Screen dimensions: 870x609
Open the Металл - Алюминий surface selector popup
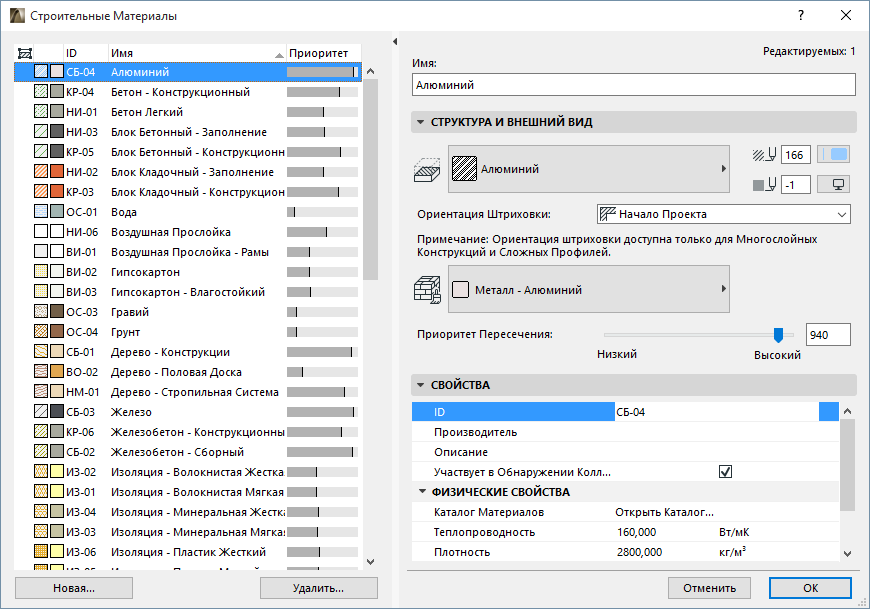tap(589, 289)
